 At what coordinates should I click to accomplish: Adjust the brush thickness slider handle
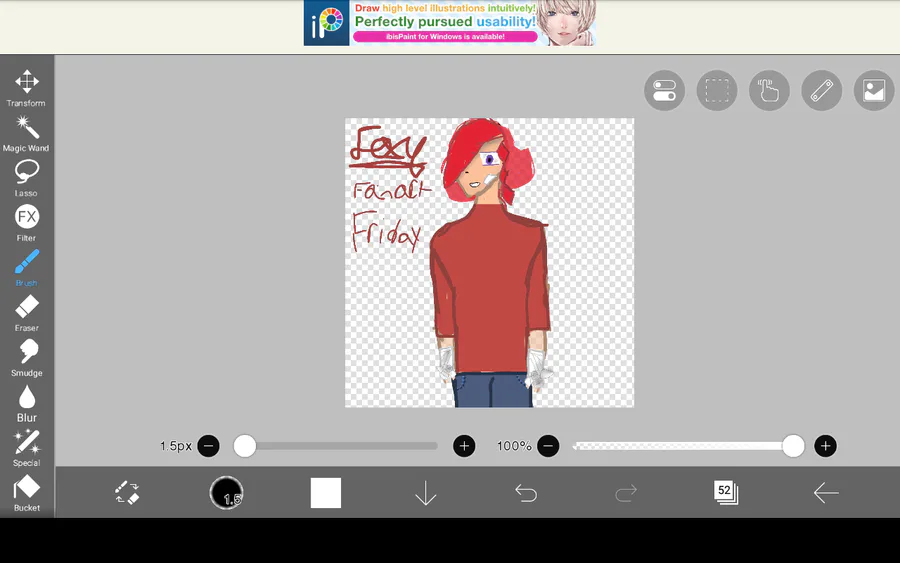click(245, 446)
